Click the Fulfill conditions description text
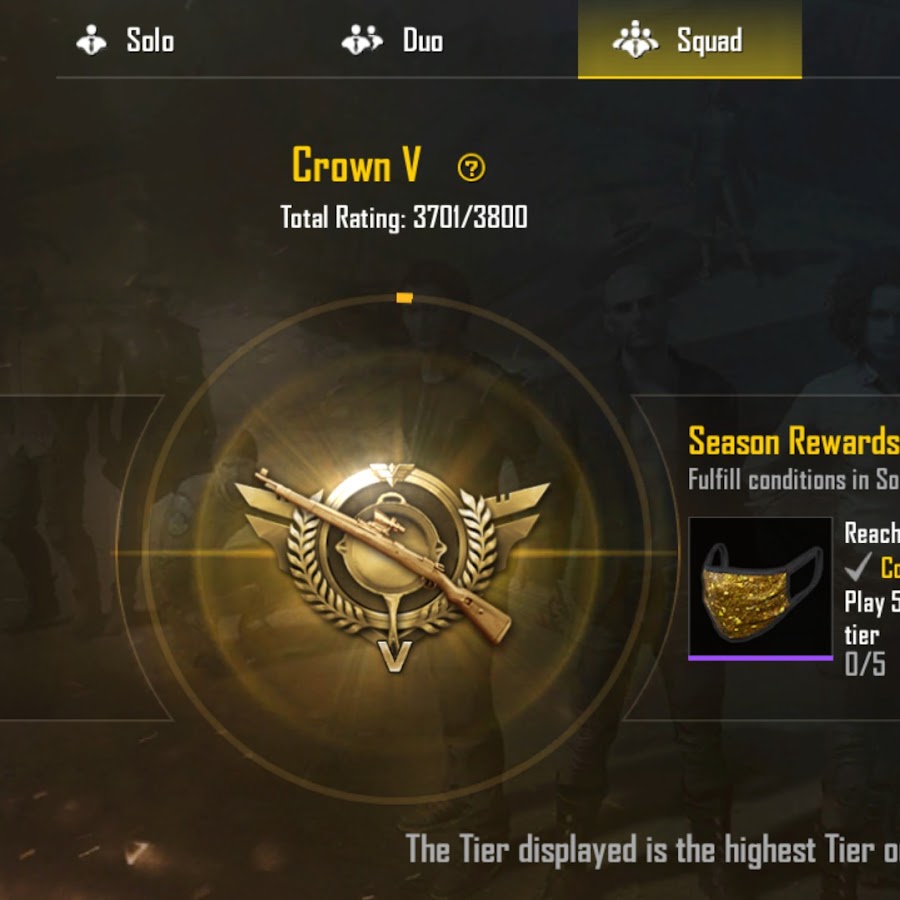 click(x=794, y=480)
